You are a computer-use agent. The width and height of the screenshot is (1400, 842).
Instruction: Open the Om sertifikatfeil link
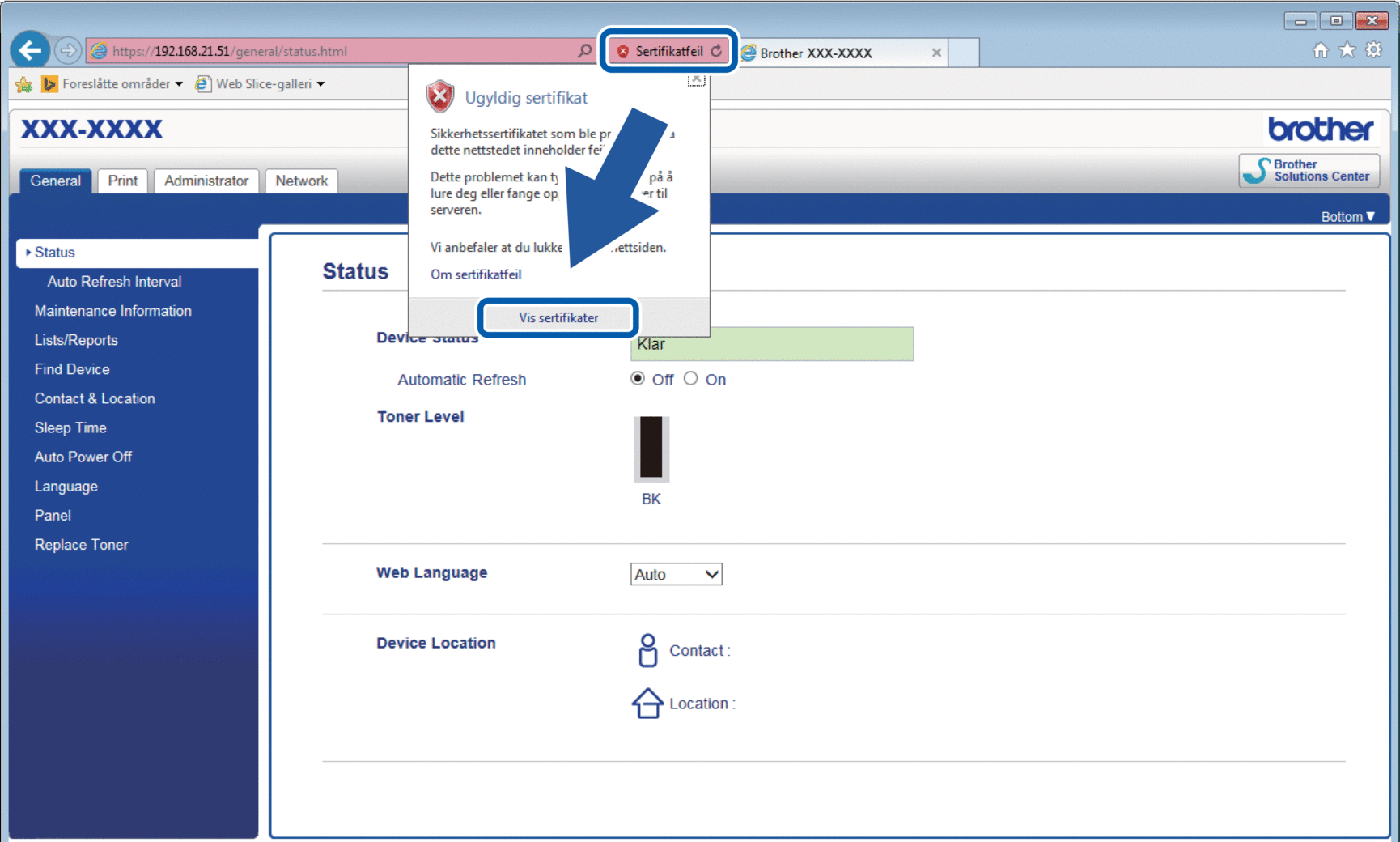point(476,274)
